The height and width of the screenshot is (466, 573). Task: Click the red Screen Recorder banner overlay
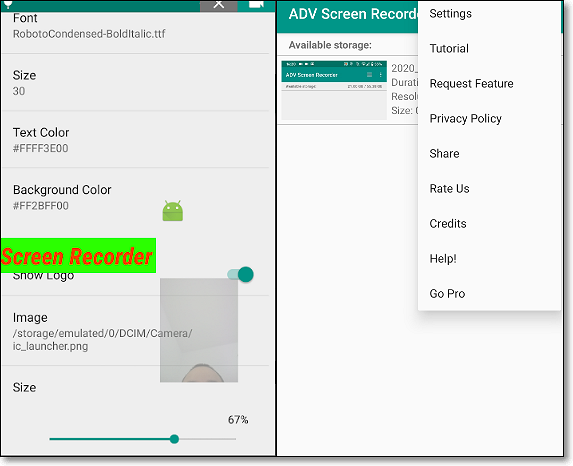tap(78, 255)
